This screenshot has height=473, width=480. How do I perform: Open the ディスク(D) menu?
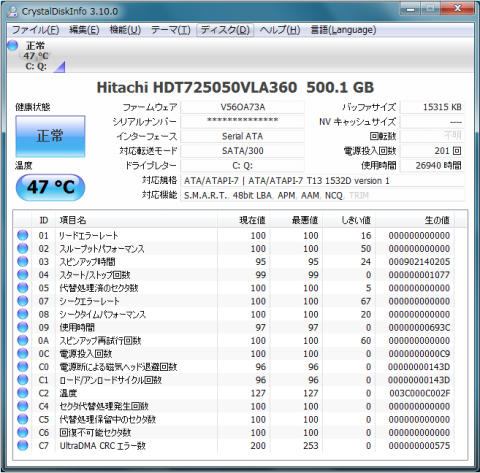(225, 30)
